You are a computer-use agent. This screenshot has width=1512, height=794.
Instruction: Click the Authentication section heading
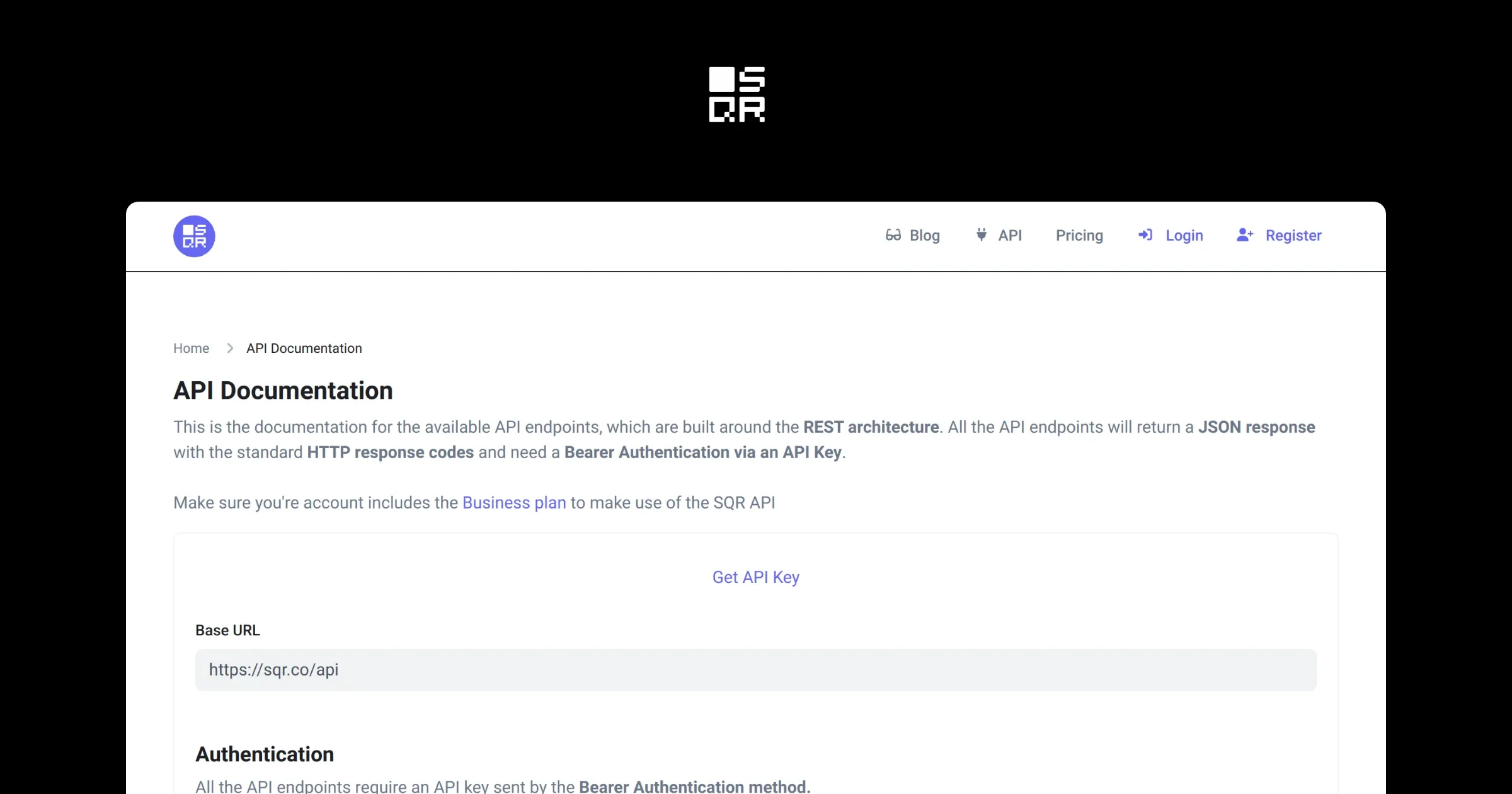click(265, 754)
